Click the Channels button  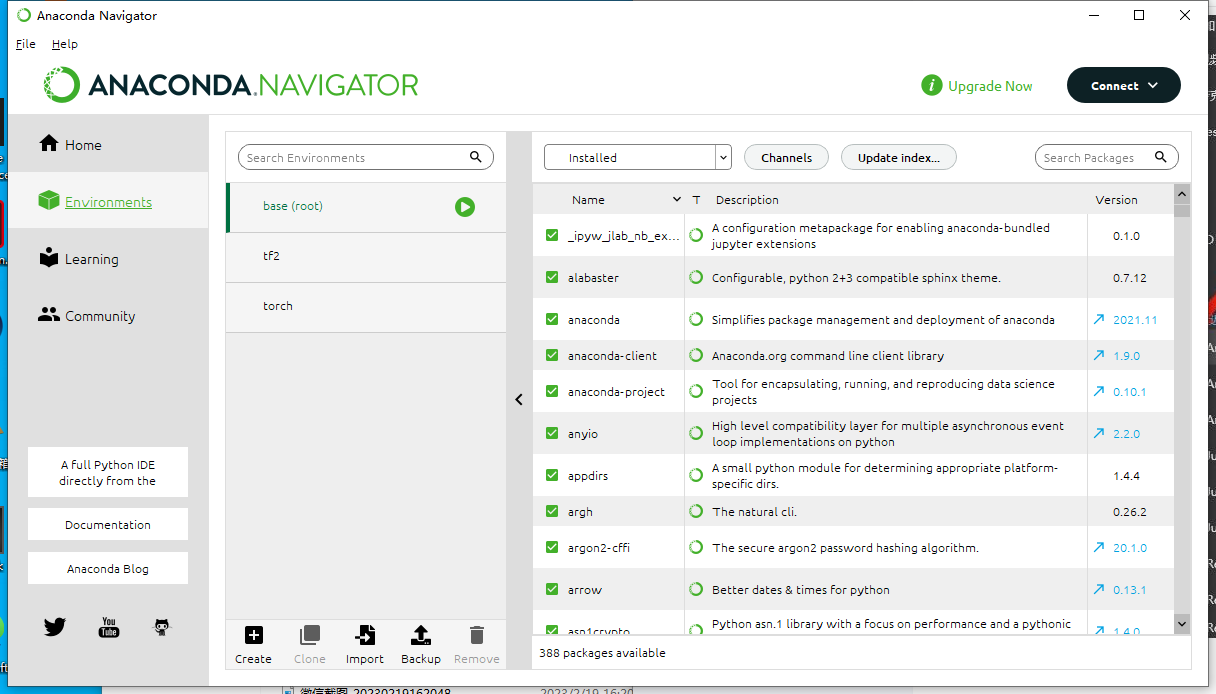pos(786,157)
